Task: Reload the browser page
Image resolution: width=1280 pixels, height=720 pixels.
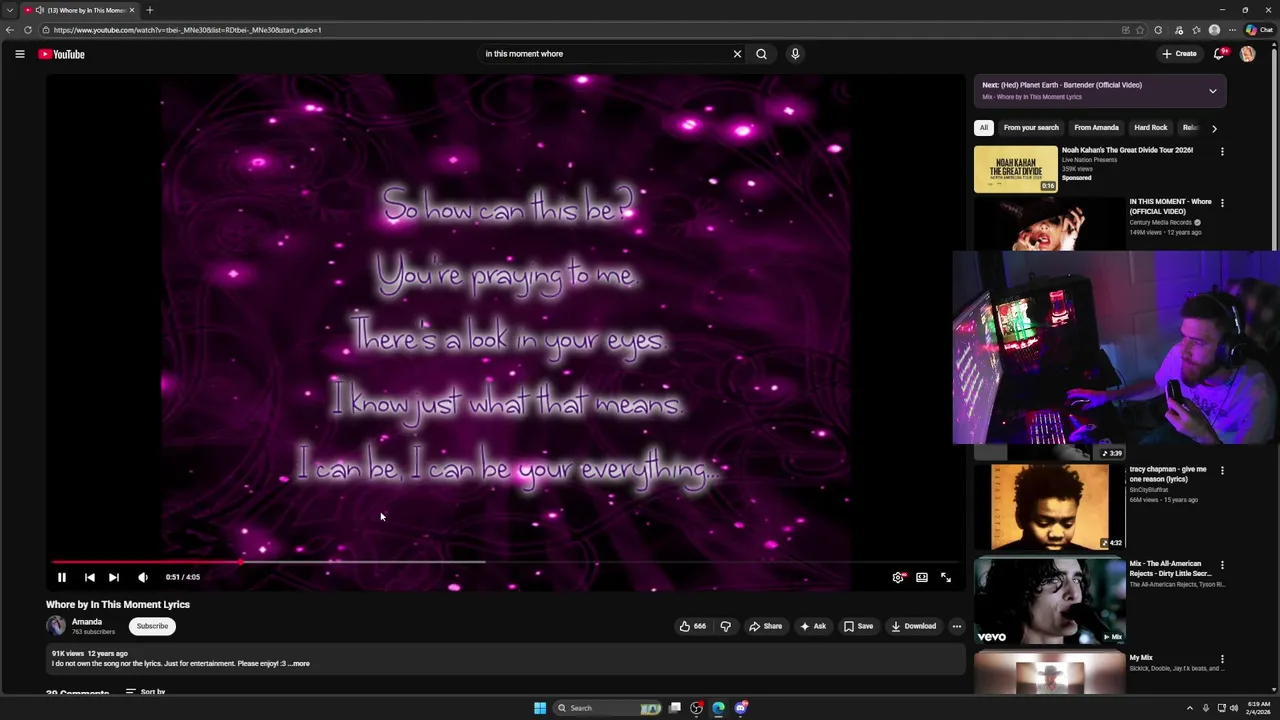Action: (x=28, y=30)
